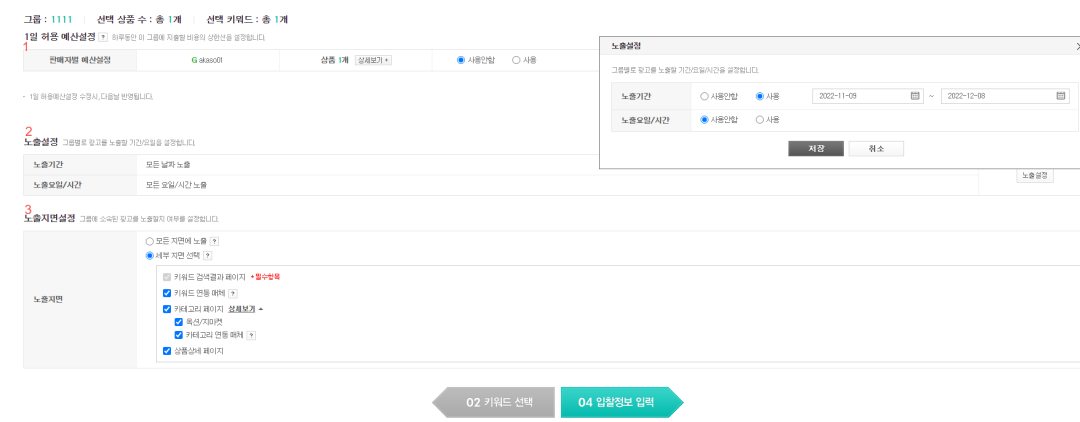Click 상품 1개 text in budget row

335,60
